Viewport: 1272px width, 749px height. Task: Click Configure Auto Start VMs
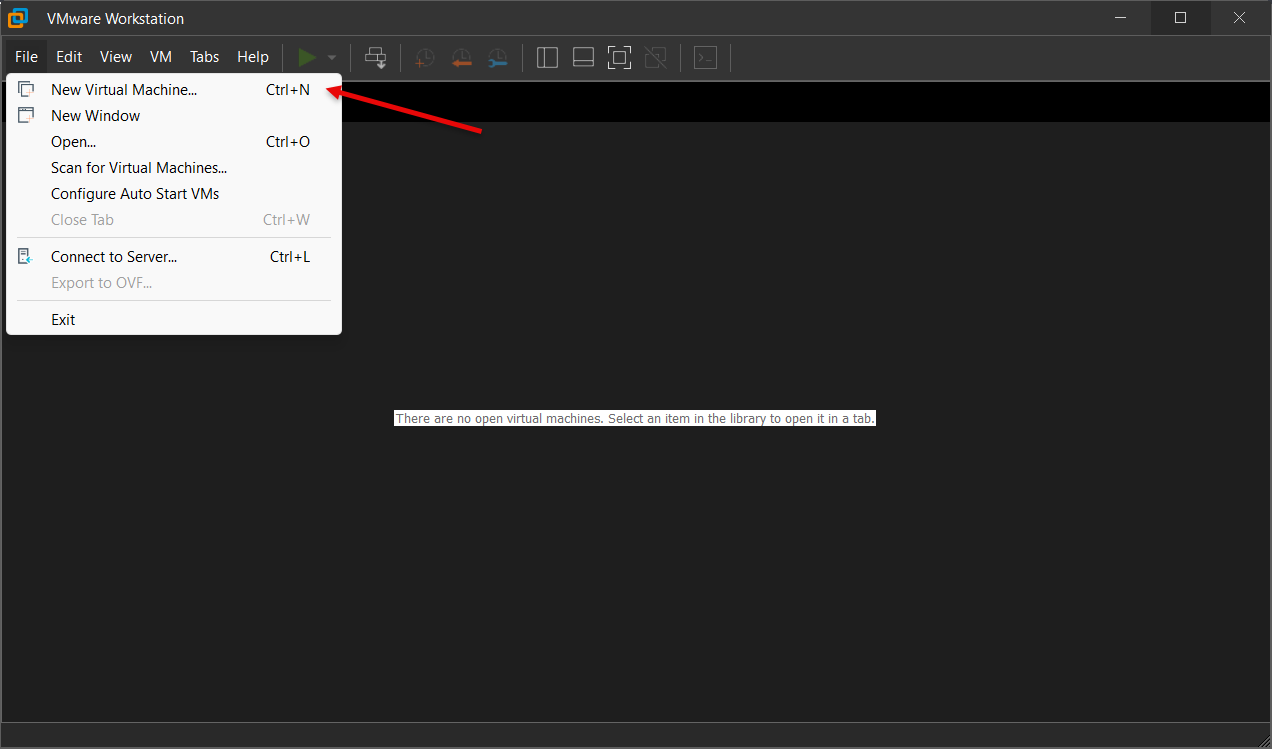tap(135, 193)
